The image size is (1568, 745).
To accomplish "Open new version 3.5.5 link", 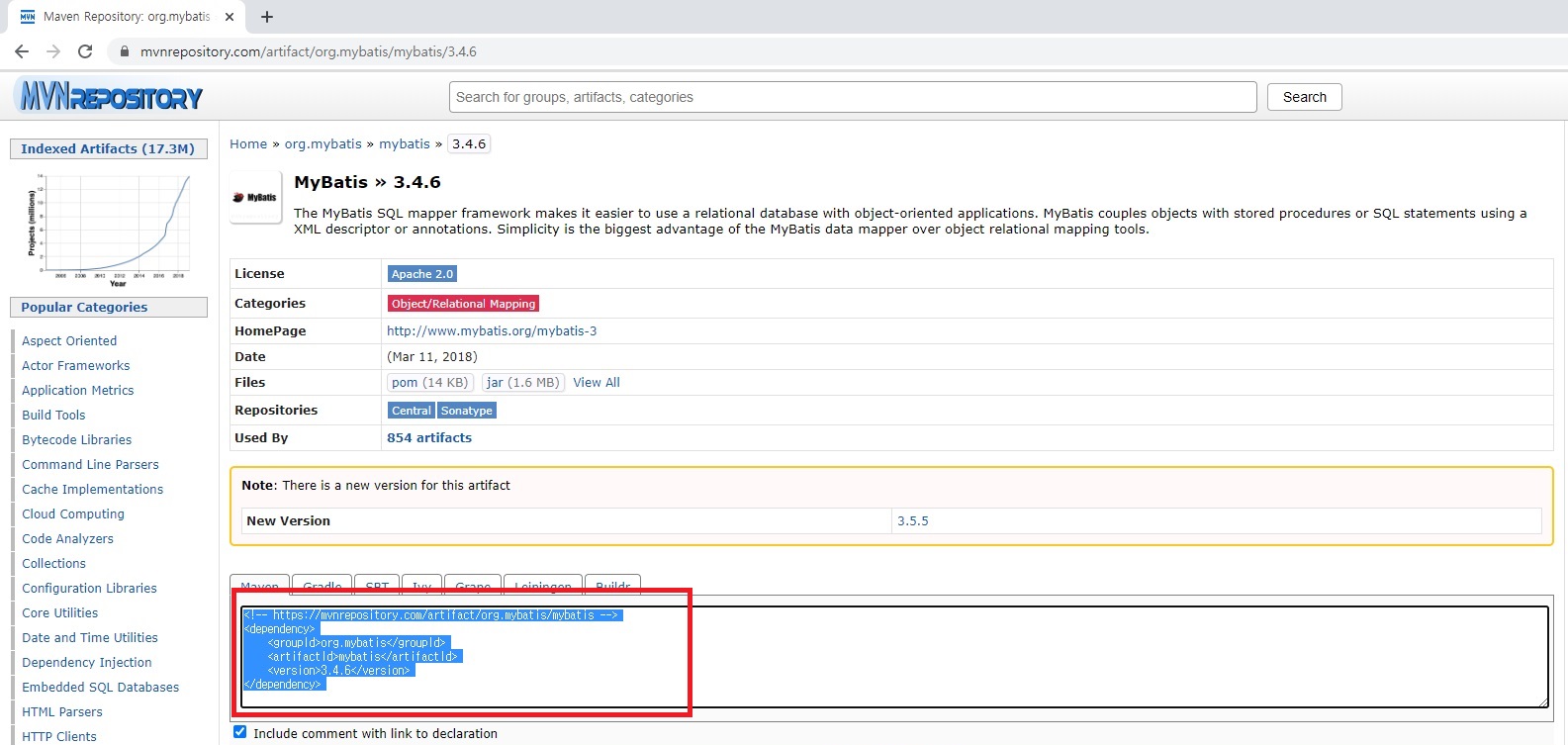I will [913, 520].
